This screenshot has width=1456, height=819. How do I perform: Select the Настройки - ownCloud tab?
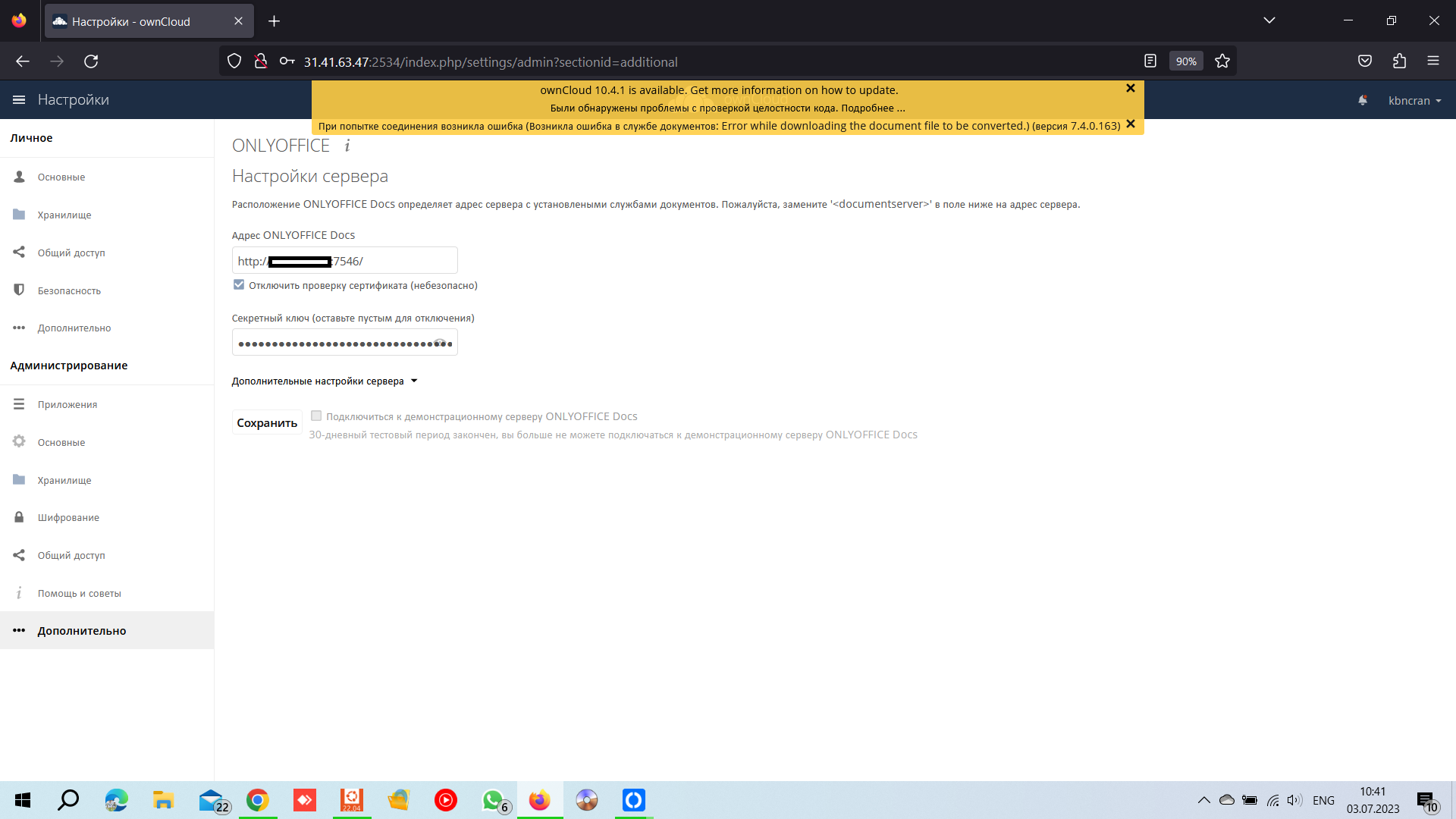tap(149, 21)
